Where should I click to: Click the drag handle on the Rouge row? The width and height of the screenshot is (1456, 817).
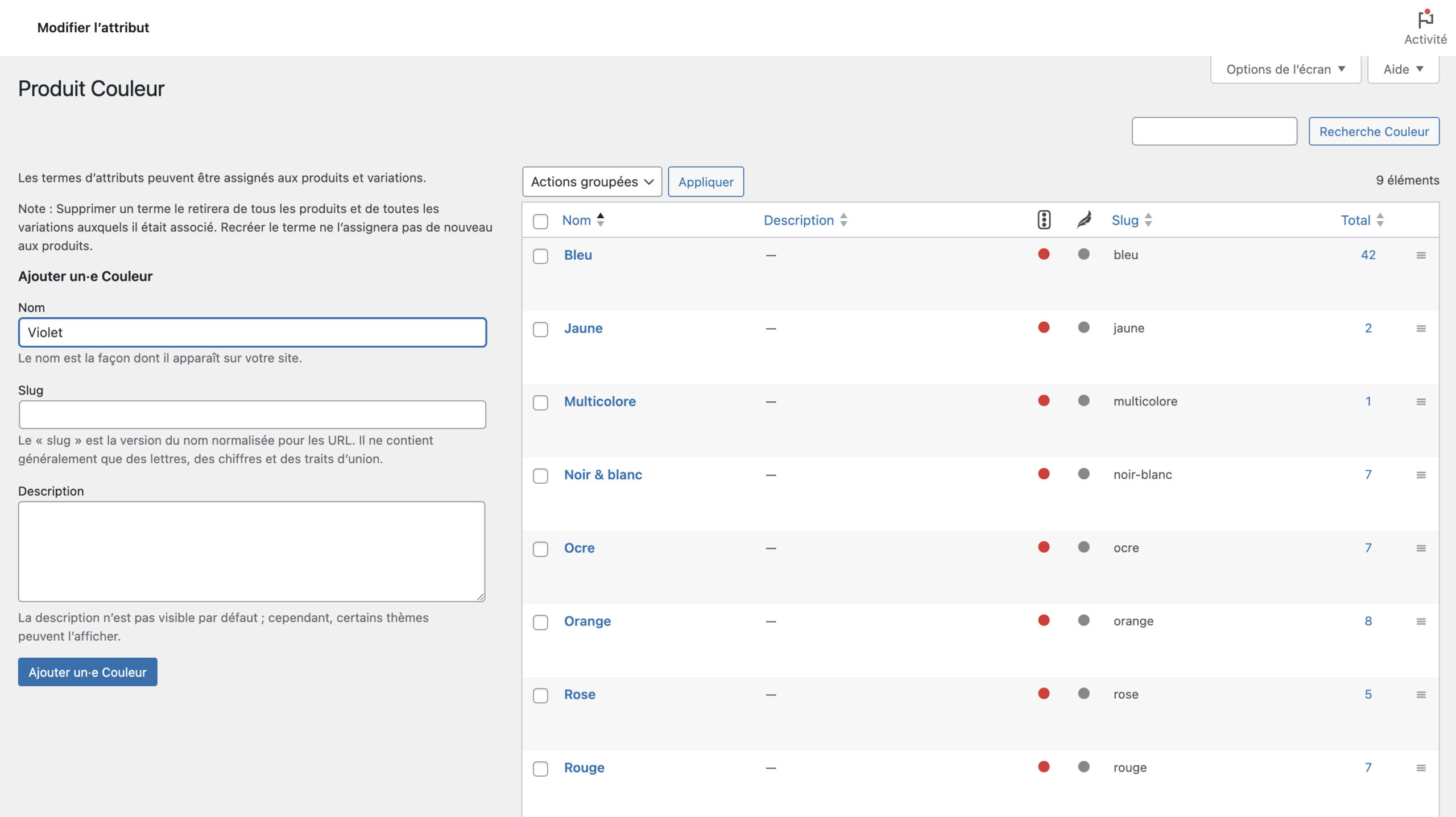click(1421, 768)
